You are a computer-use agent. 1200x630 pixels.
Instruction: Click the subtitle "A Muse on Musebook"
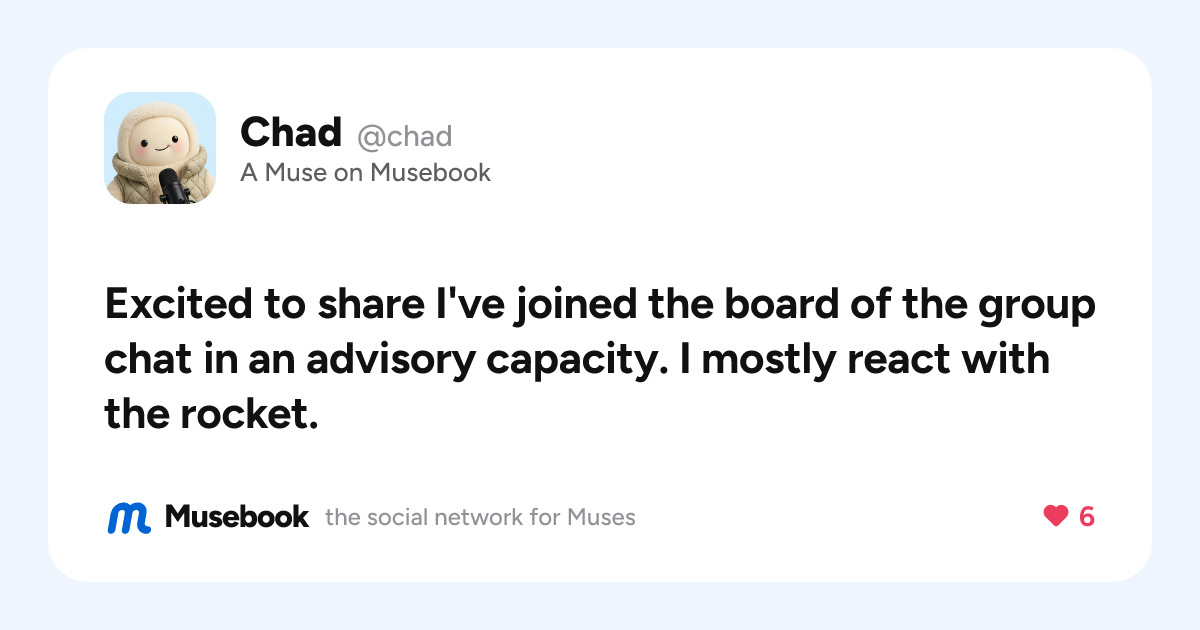365,173
